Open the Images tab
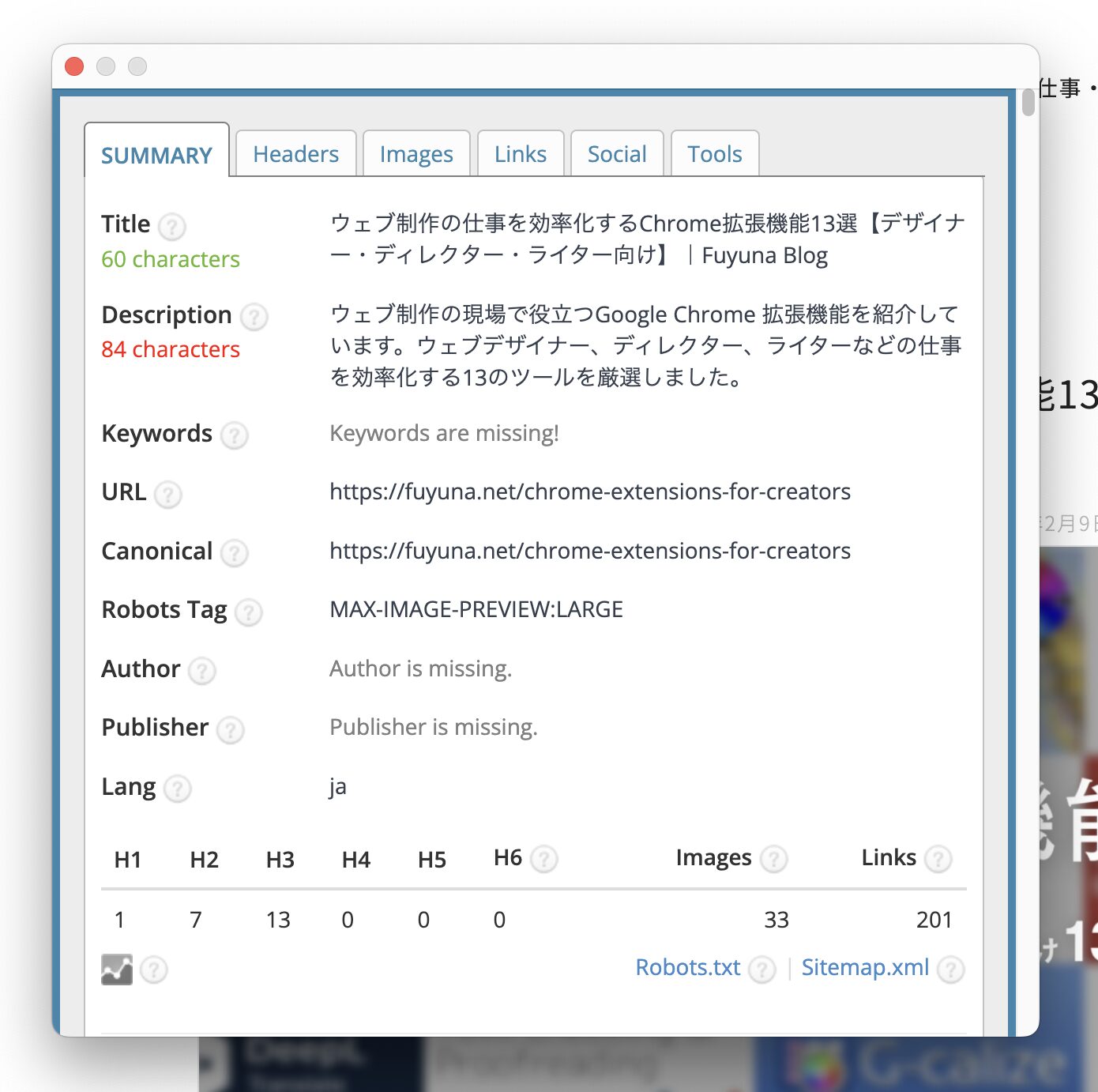 pyautogui.click(x=416, y=153)
